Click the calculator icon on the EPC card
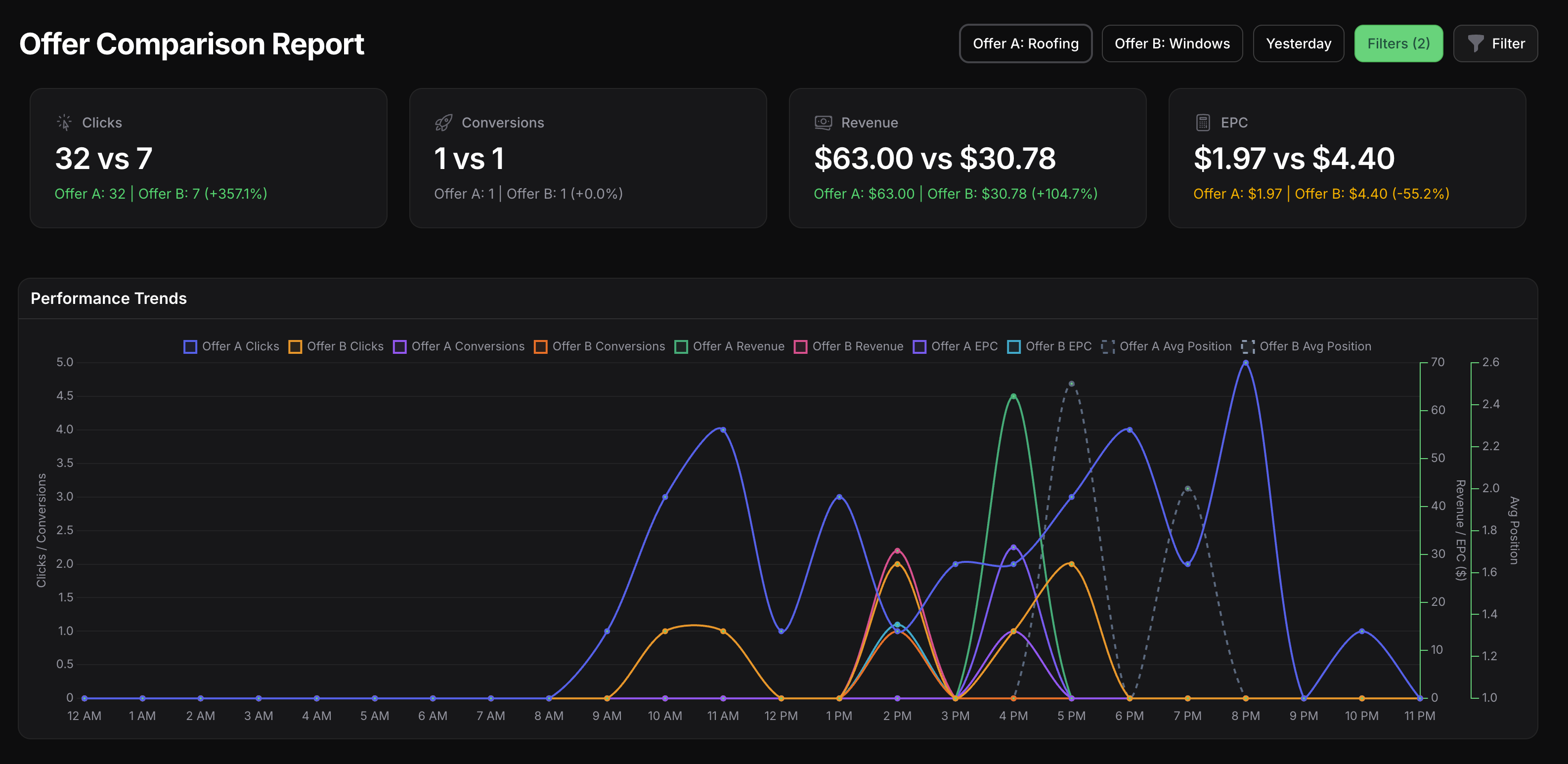The width and height of the screenshot is (1568, 764). pos(1202,122)
